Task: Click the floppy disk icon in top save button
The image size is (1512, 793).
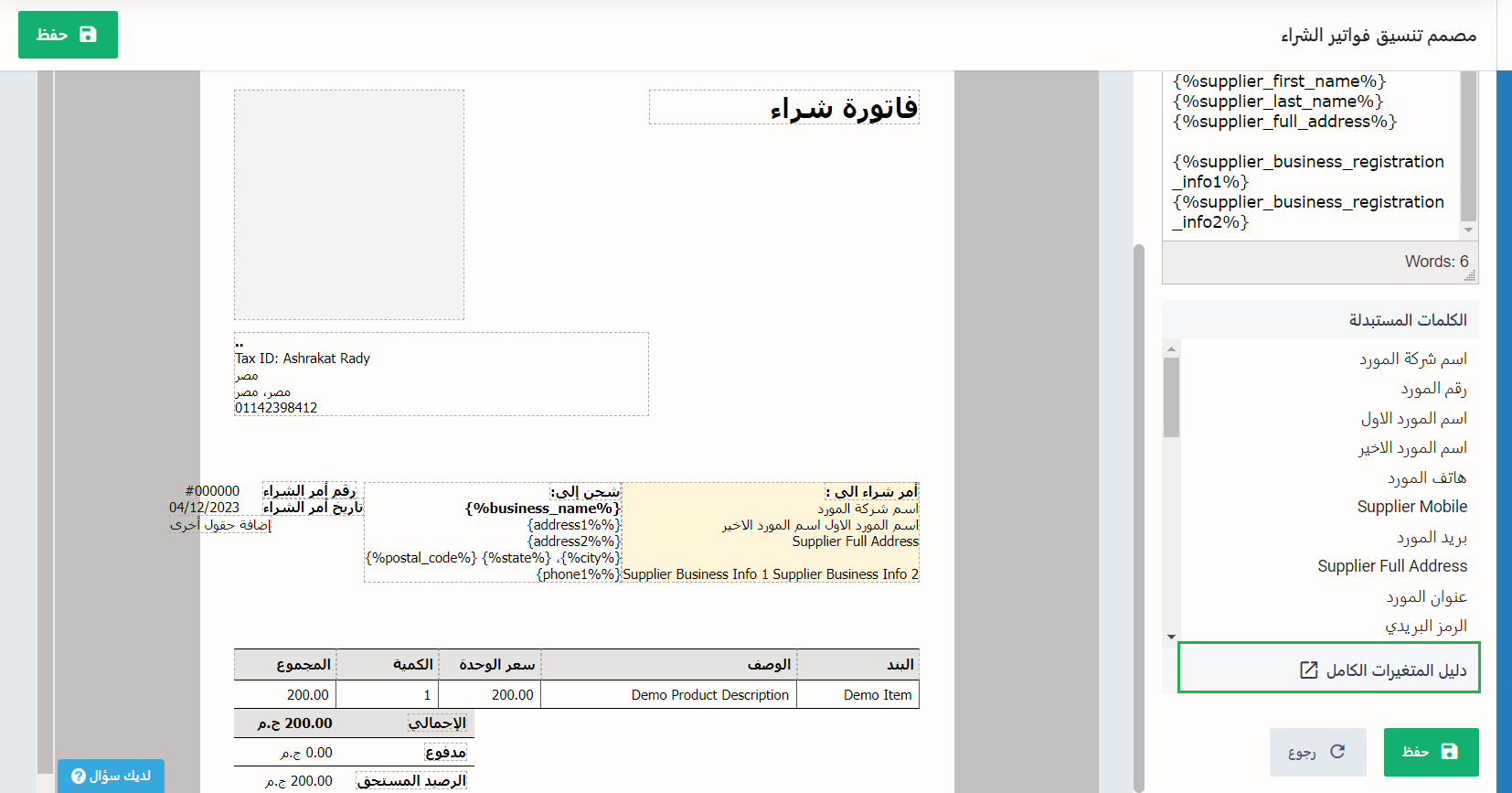Action: tap(88, 35)
